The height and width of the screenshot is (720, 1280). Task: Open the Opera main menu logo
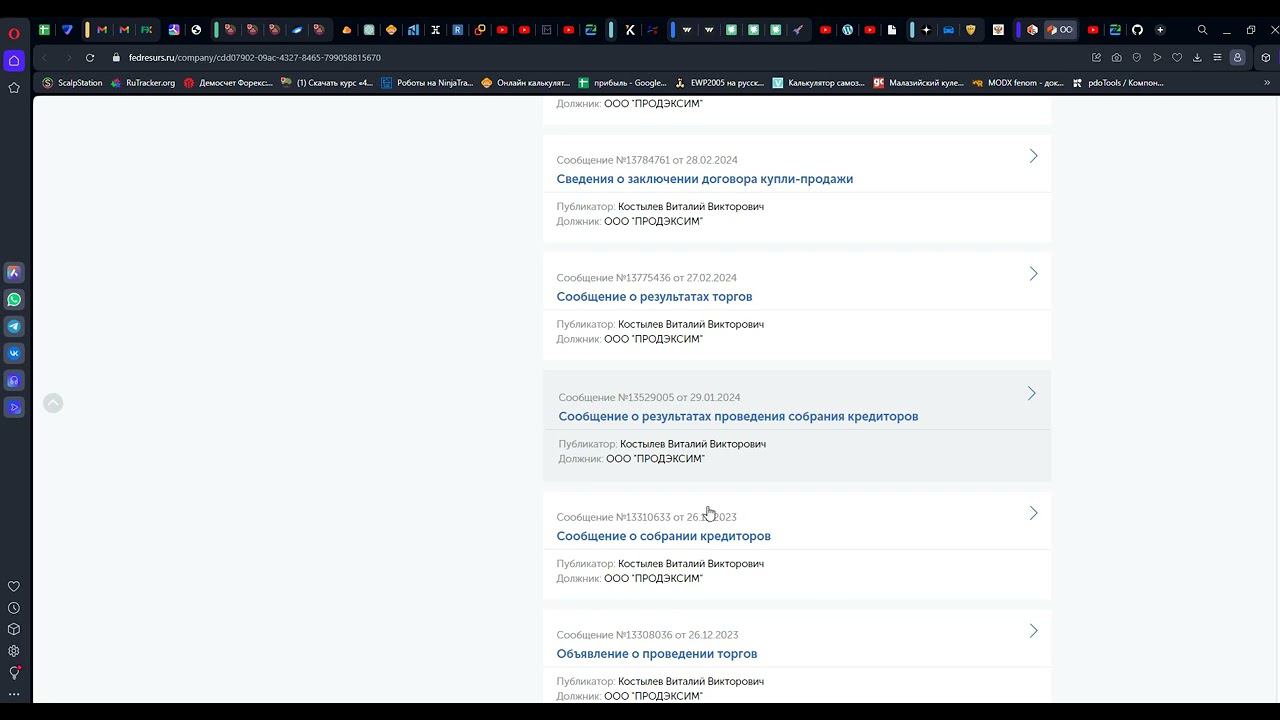click(x=14, y=33)
